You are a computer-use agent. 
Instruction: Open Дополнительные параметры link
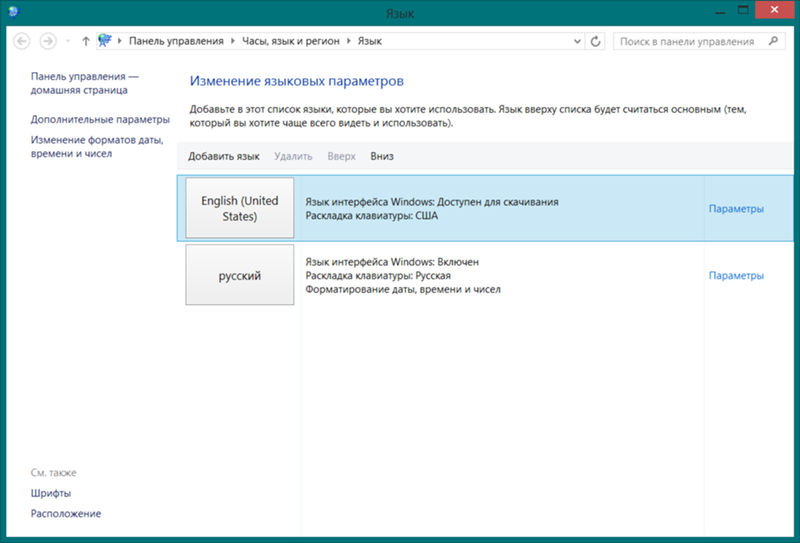[x=100, y=119]
